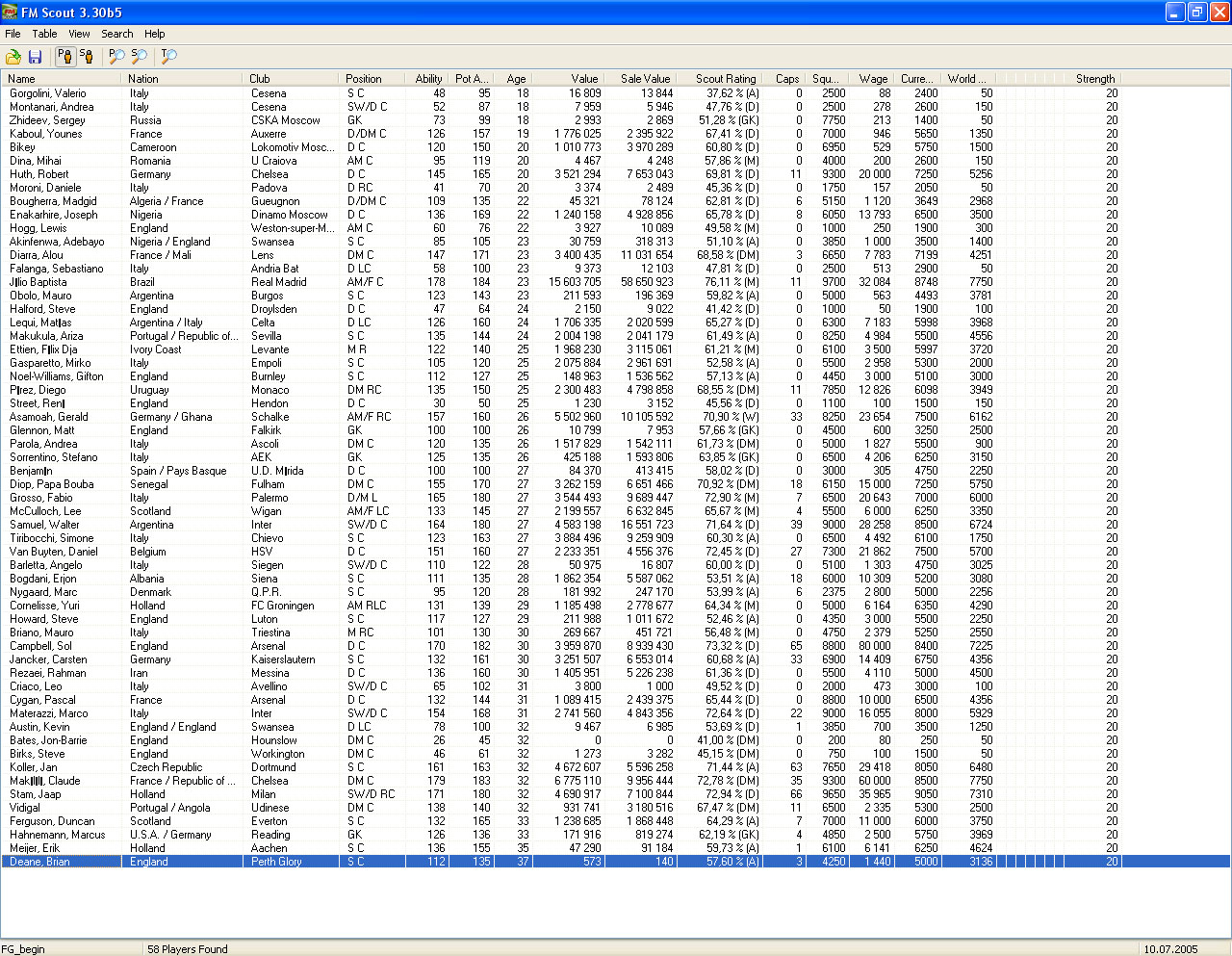The width and height of the screenshot is (1232, 956).
Task: Open the Search menu
Action: pos(117,34)
